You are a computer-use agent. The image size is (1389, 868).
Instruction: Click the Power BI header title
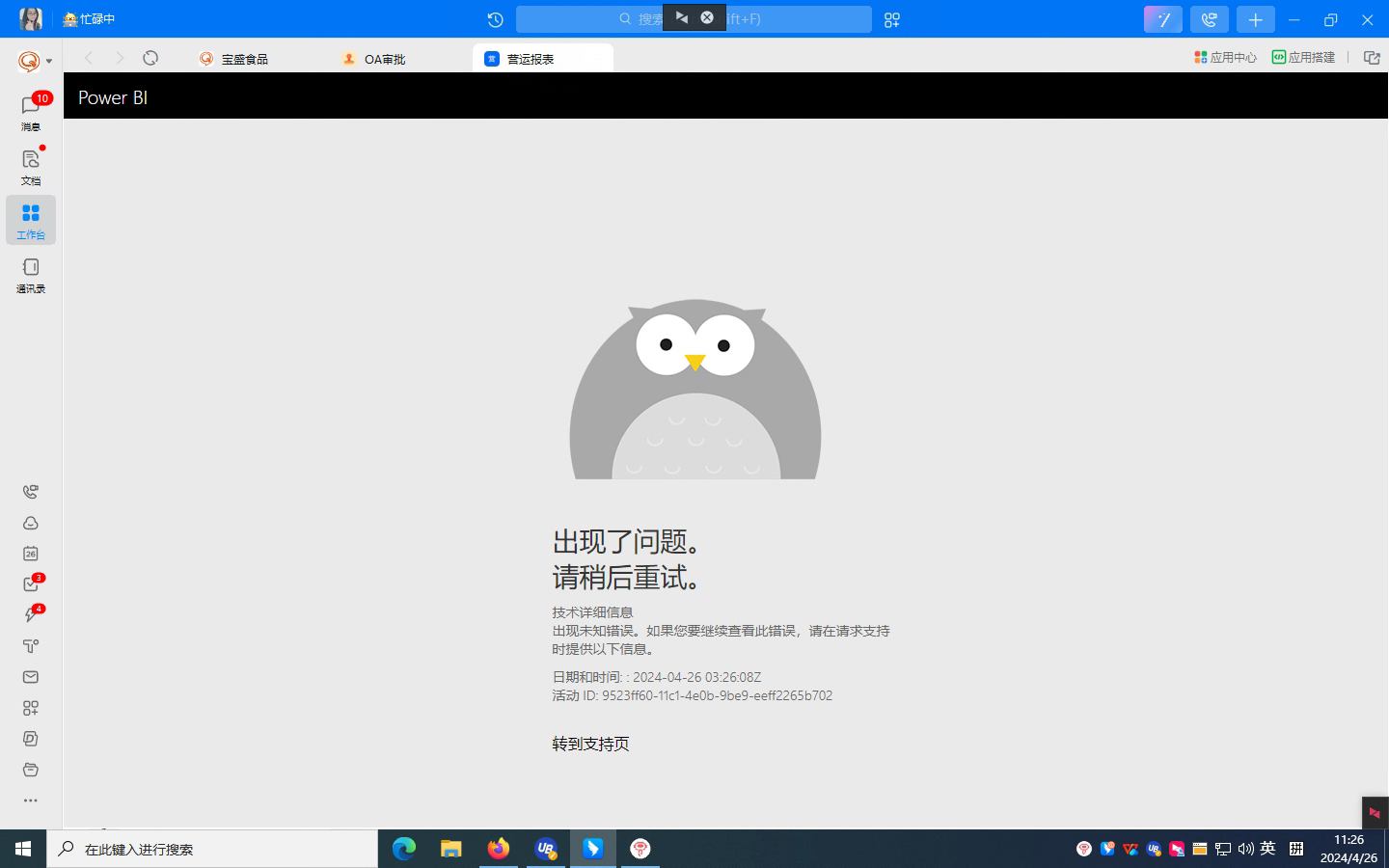pyautogui.click(x=113, y=97)
